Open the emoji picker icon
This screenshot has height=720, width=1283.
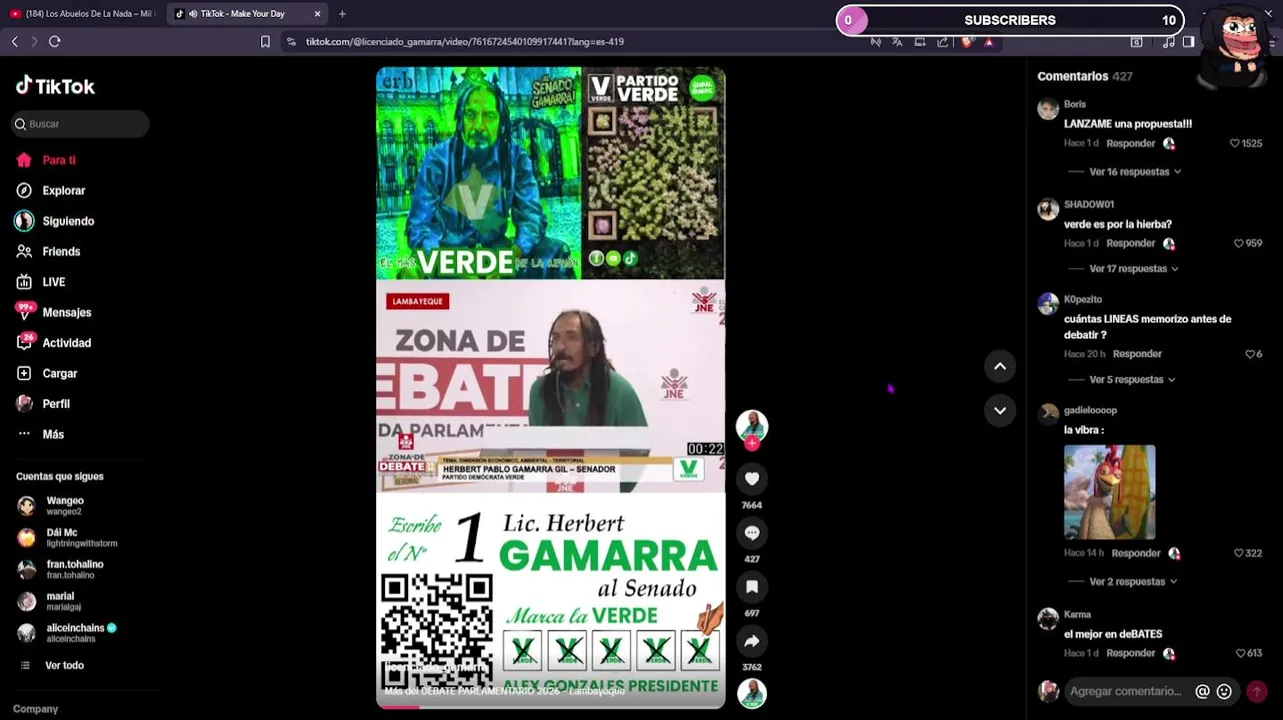(1224, 692)
